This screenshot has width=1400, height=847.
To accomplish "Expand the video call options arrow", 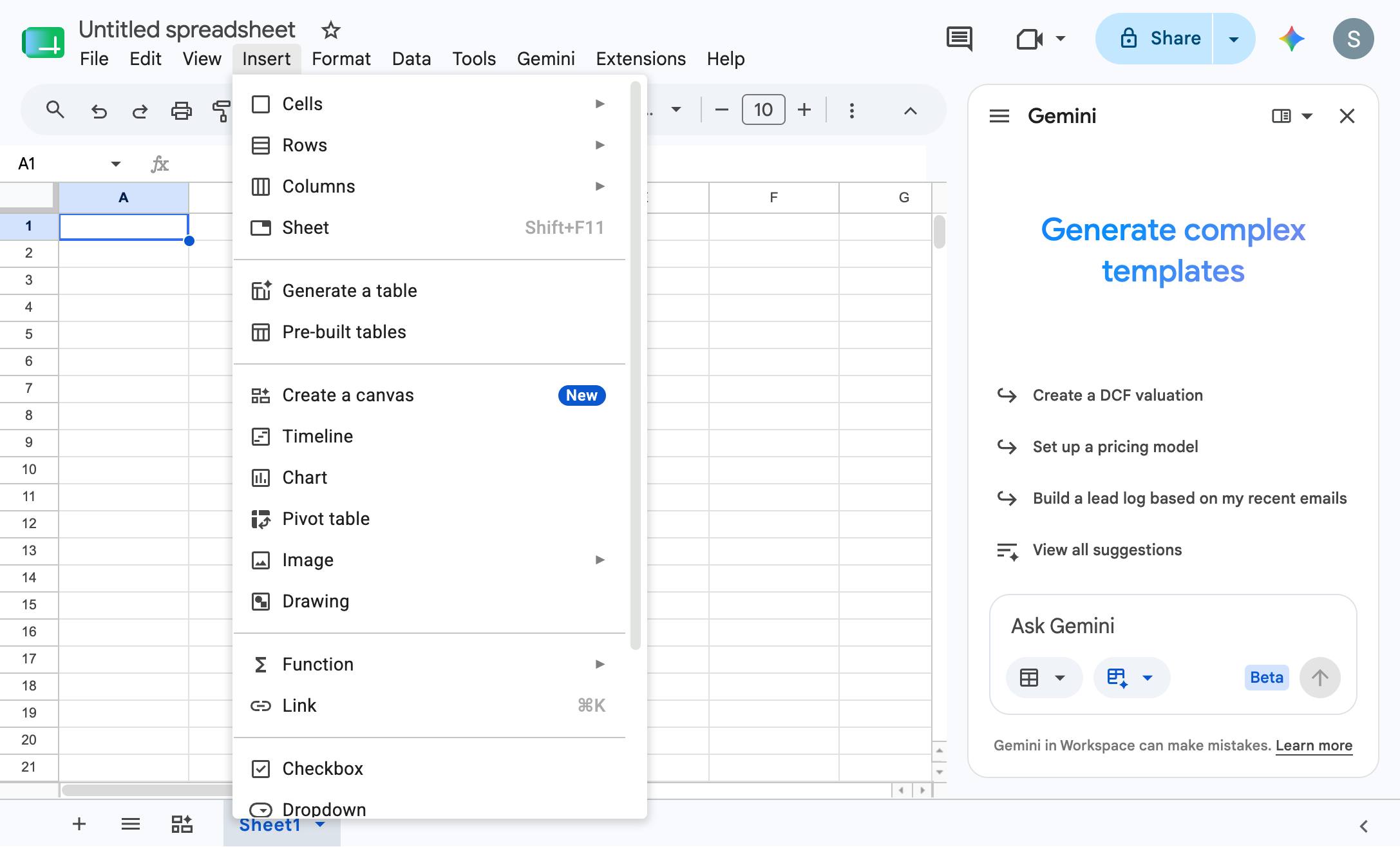I will [x=1060, y=39].
